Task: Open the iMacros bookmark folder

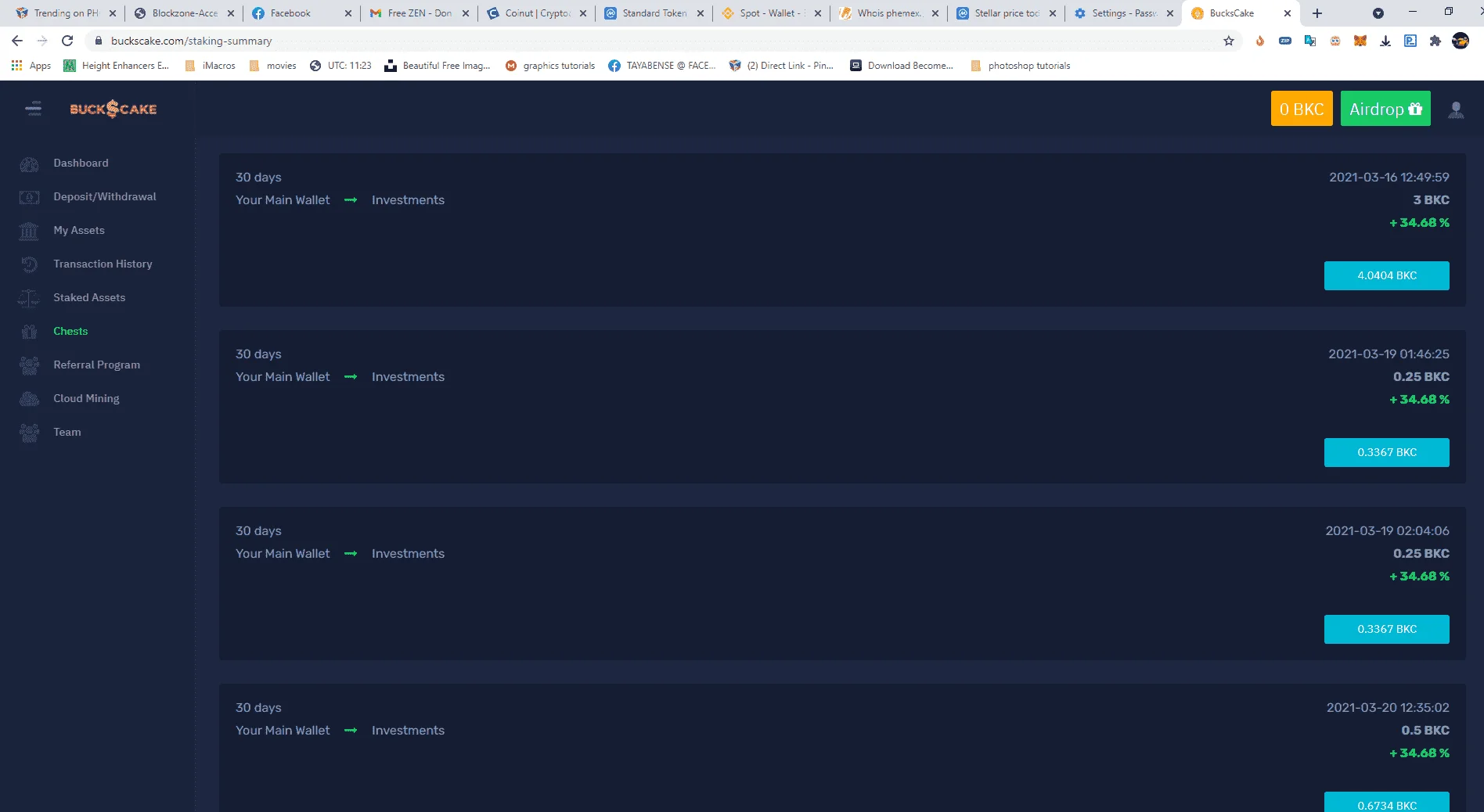Action: [x=211, y=66]
